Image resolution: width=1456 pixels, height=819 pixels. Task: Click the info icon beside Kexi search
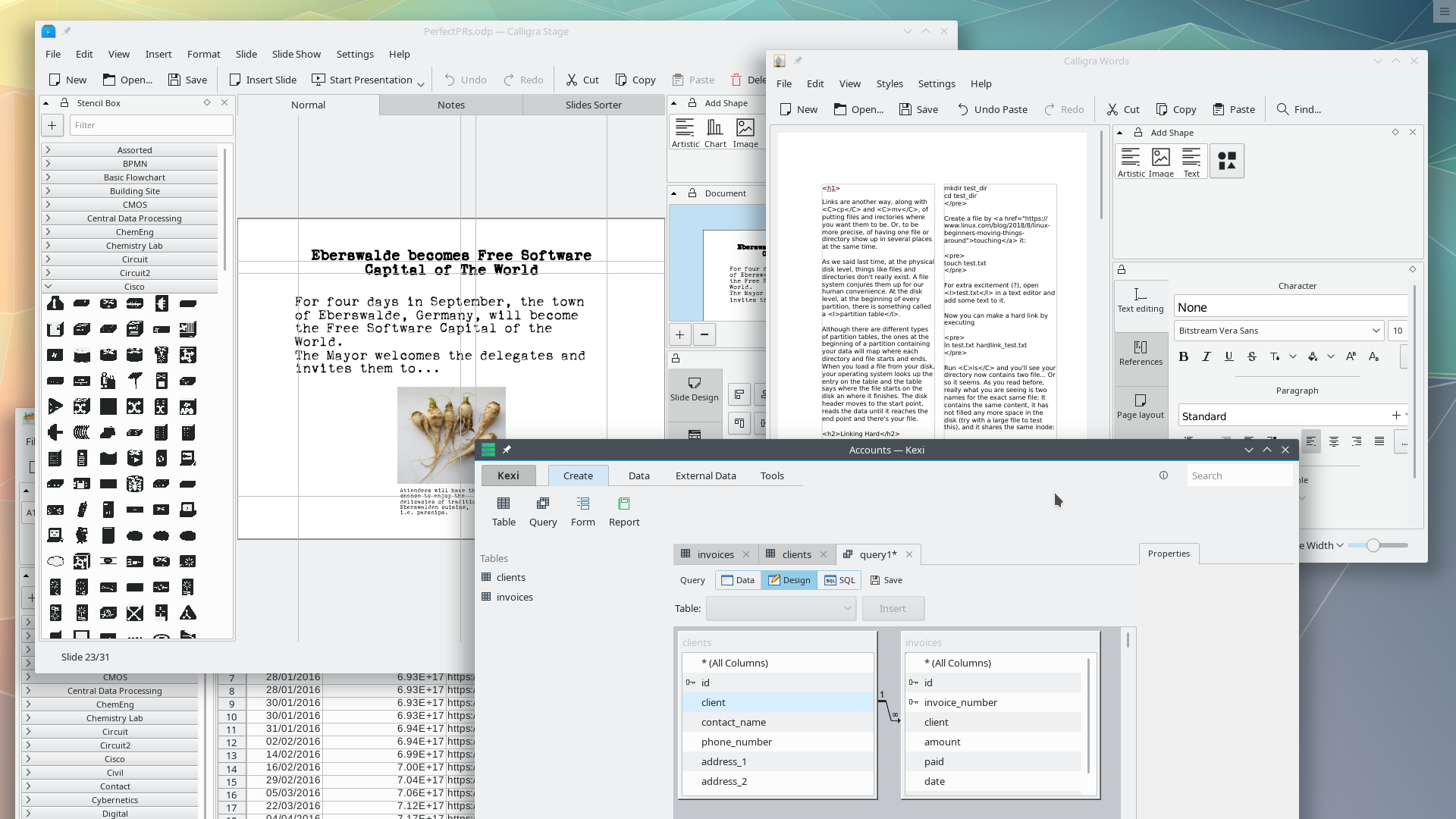tap(1163, 475)
